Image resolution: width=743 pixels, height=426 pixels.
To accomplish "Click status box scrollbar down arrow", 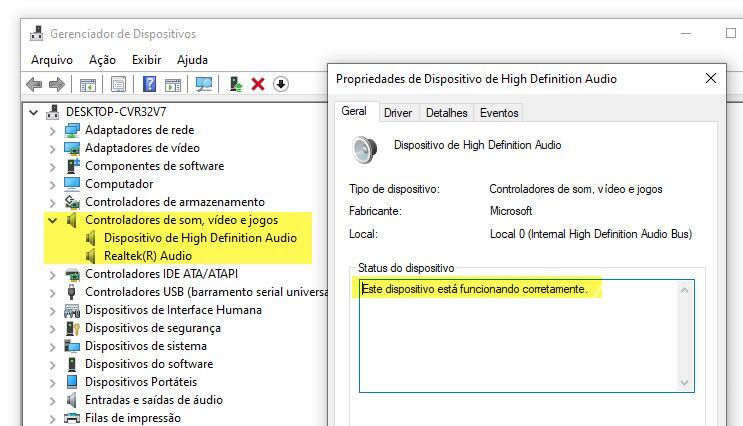I will (684, 382).
